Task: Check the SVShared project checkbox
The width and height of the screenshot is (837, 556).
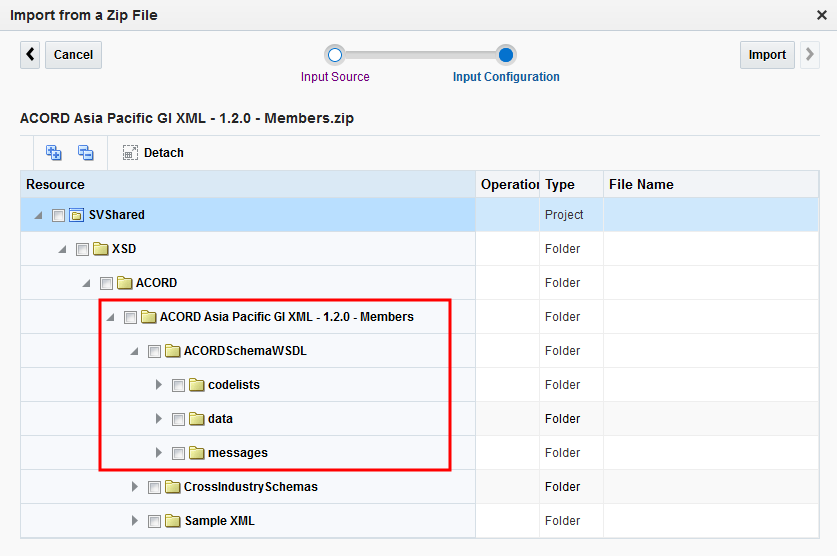Action: (x=58, y=215)
